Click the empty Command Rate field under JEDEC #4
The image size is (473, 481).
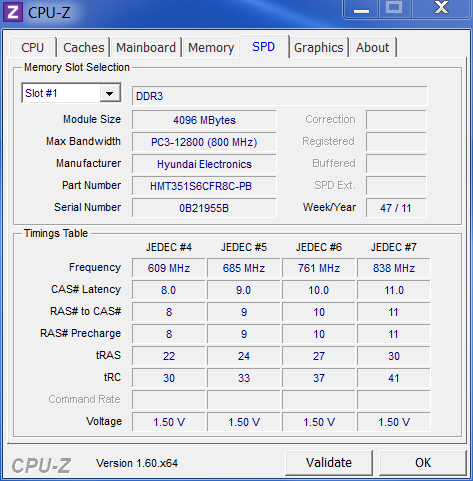[169, 400]
